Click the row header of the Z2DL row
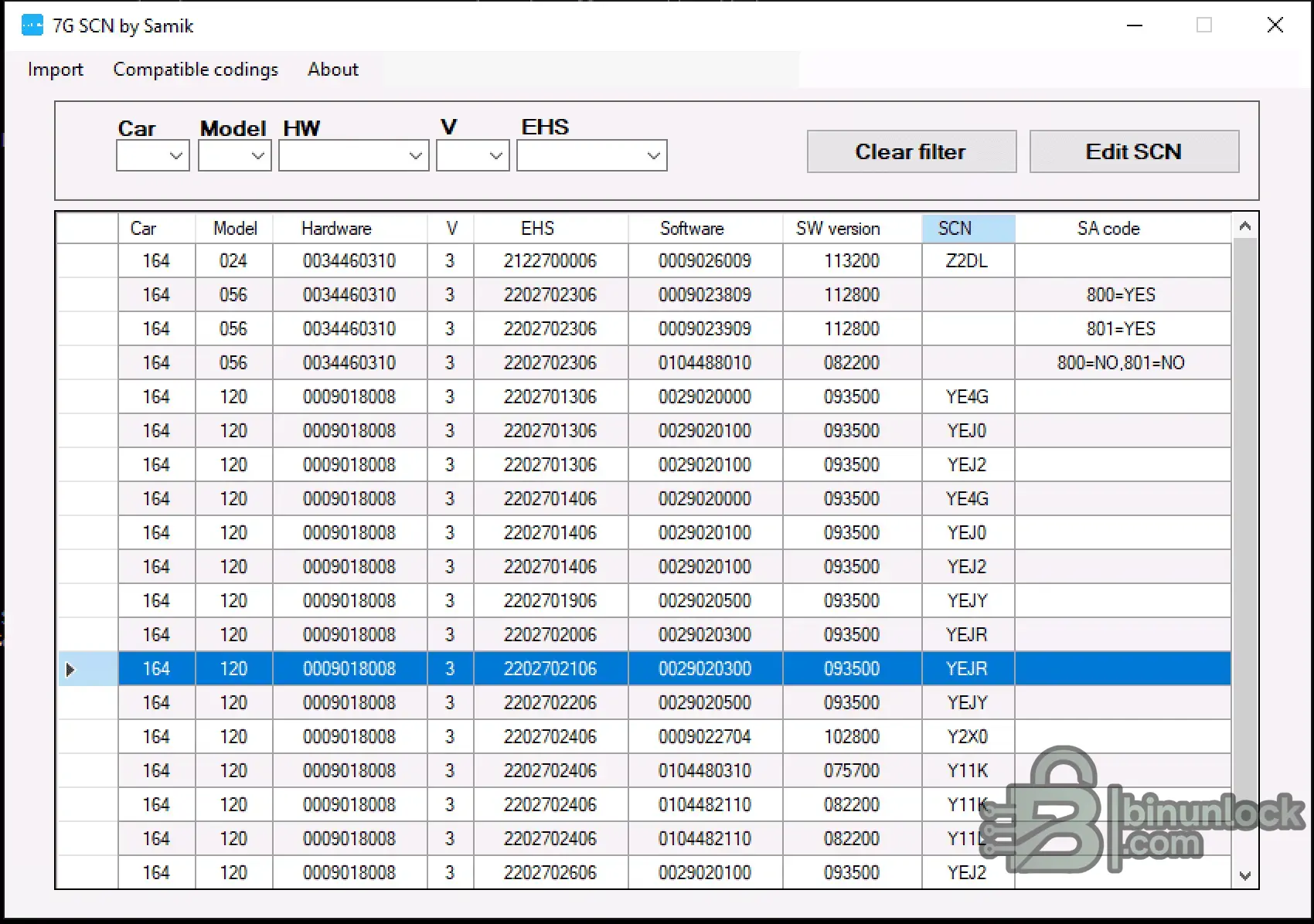Screen dimensions: 1314x924 point(87,261)
